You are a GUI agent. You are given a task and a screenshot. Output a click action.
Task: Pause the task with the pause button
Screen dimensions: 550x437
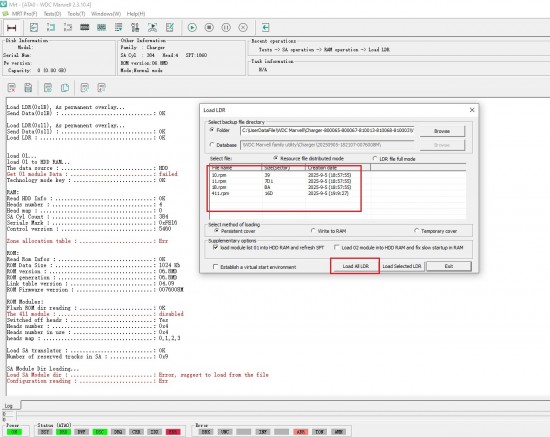(x=226, y=27)
